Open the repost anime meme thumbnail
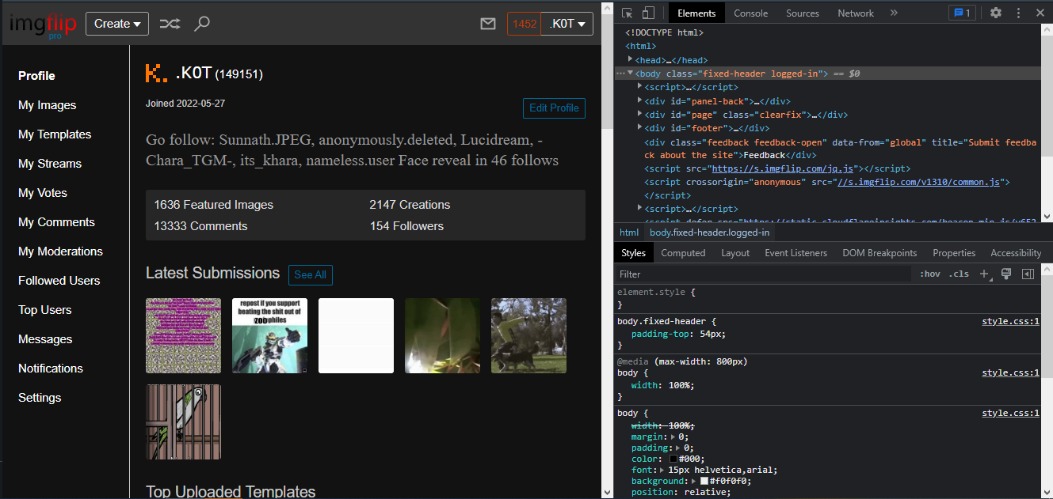Viewport: 1053px width, 499px height. [269, 336]
